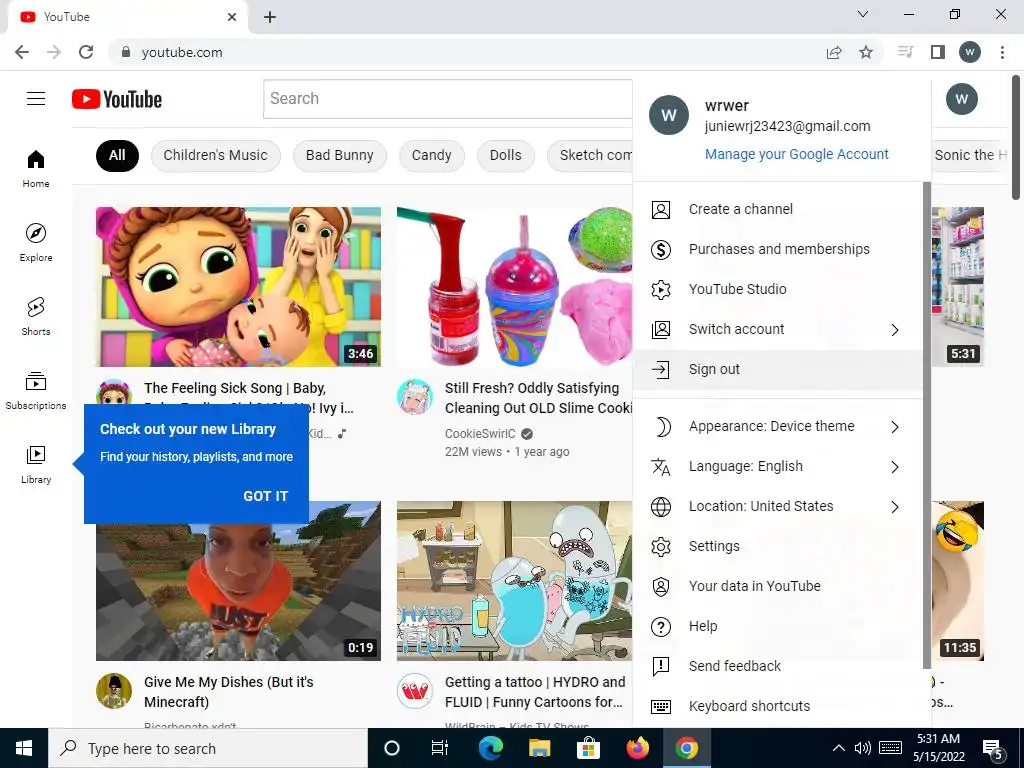Open File Explorer from the taskbar
1024x768 pixels.
(539, 748)
